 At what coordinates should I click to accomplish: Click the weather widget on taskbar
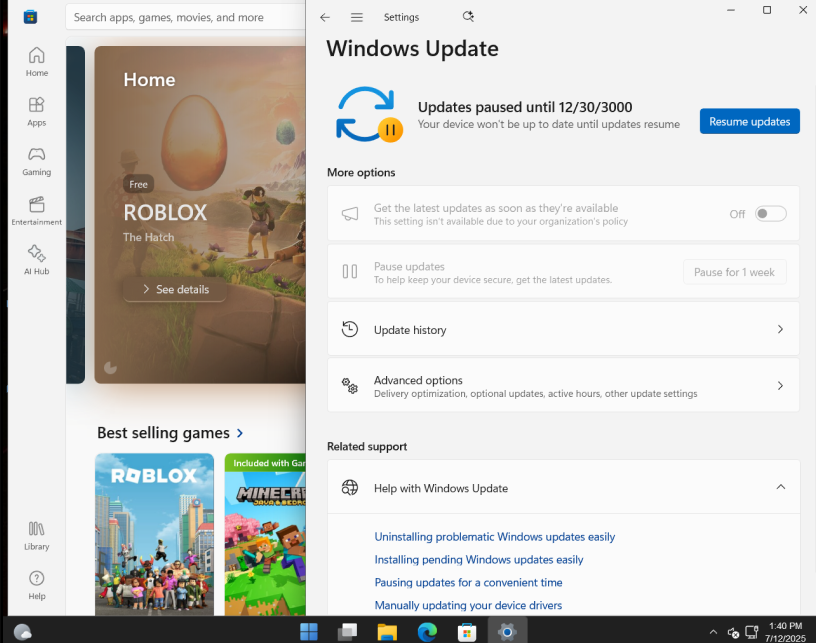22,632
